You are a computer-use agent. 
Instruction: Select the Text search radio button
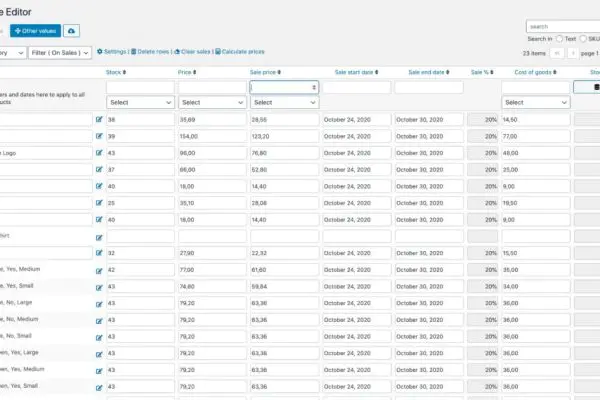click(559, 39)
